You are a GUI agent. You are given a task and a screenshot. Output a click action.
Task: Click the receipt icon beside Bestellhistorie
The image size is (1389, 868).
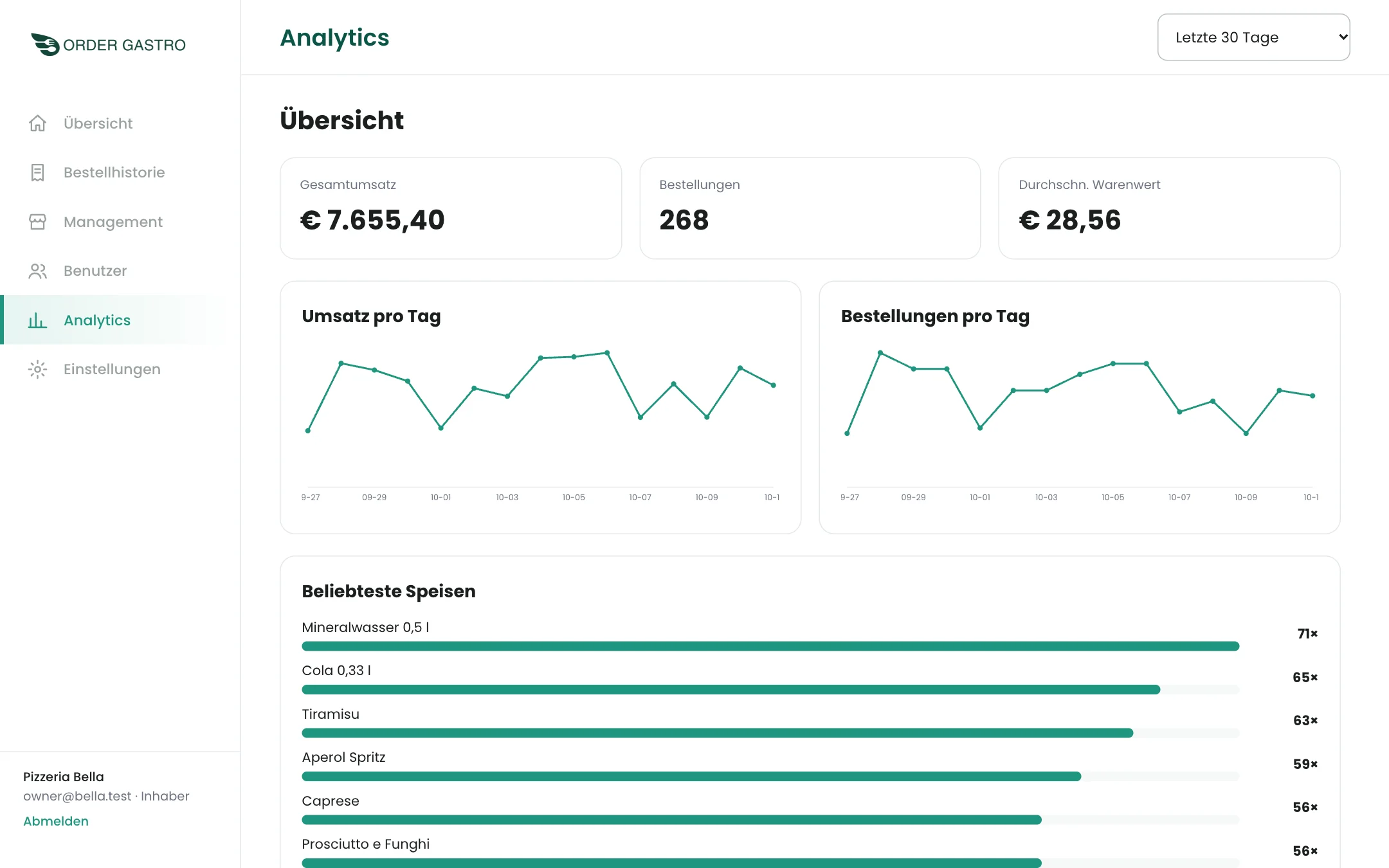(38, 172)
